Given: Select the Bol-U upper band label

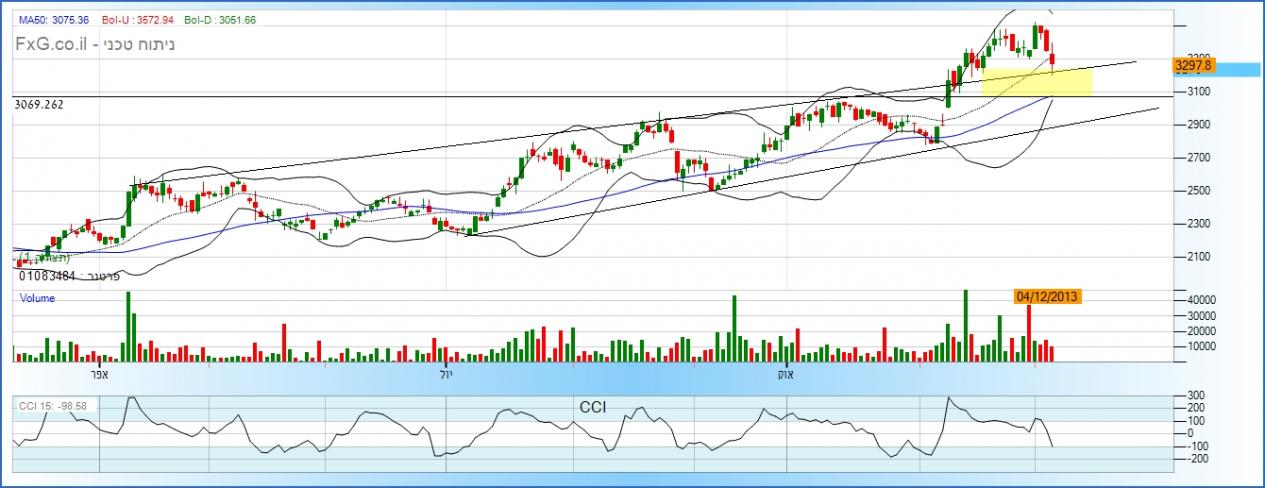Looking at the screenshot, I should [128, 20].
